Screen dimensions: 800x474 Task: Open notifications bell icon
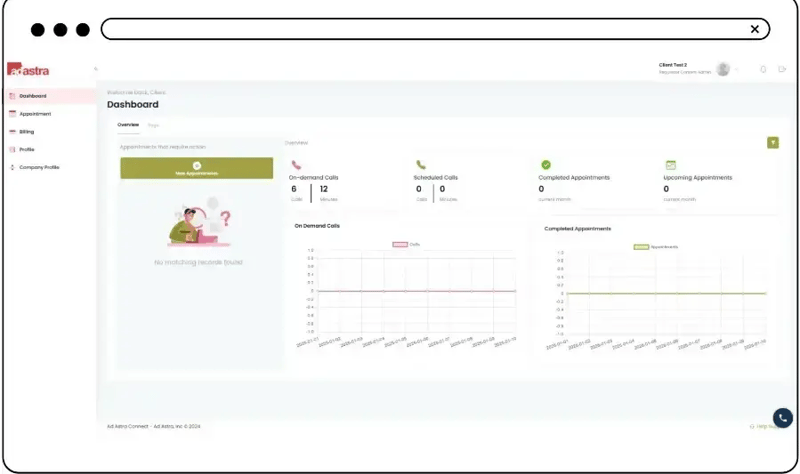click(x=763, y=69)
